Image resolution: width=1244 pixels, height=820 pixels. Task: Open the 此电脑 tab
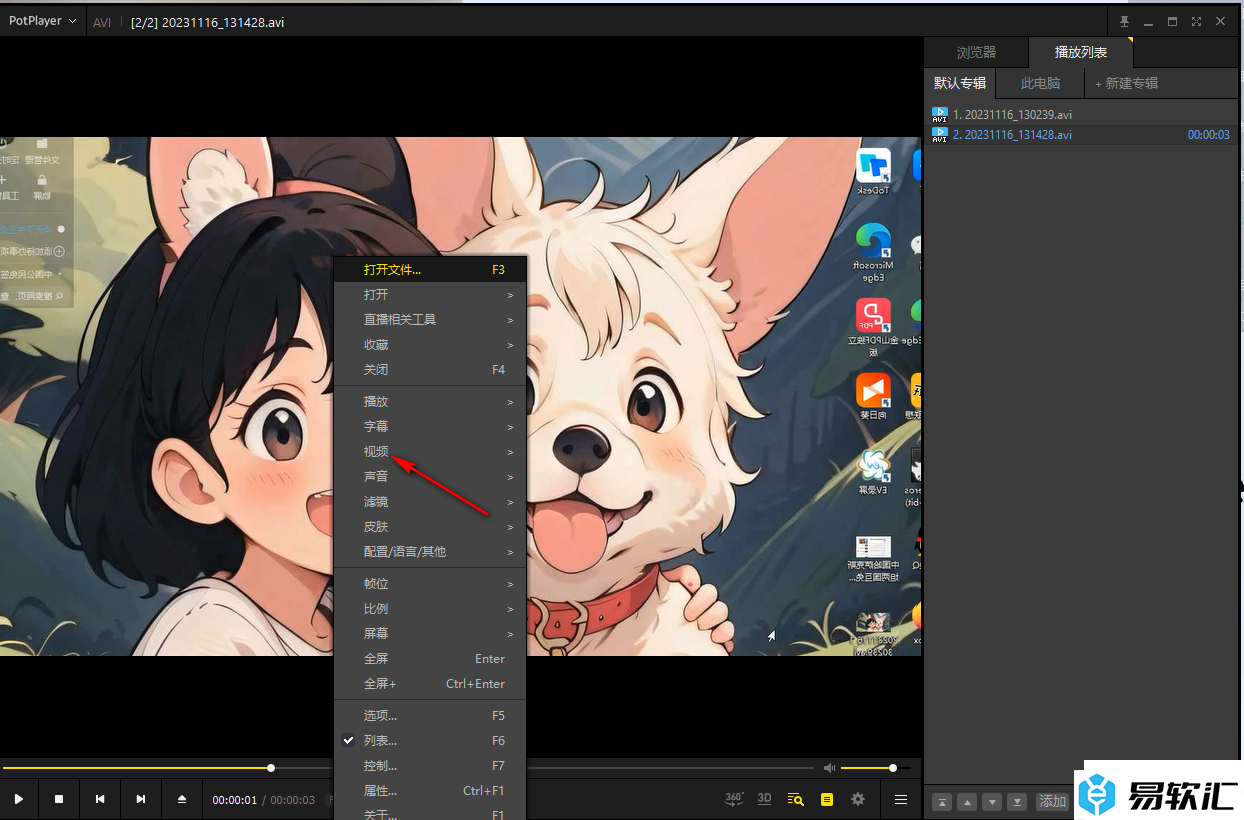pos(1040,83)
